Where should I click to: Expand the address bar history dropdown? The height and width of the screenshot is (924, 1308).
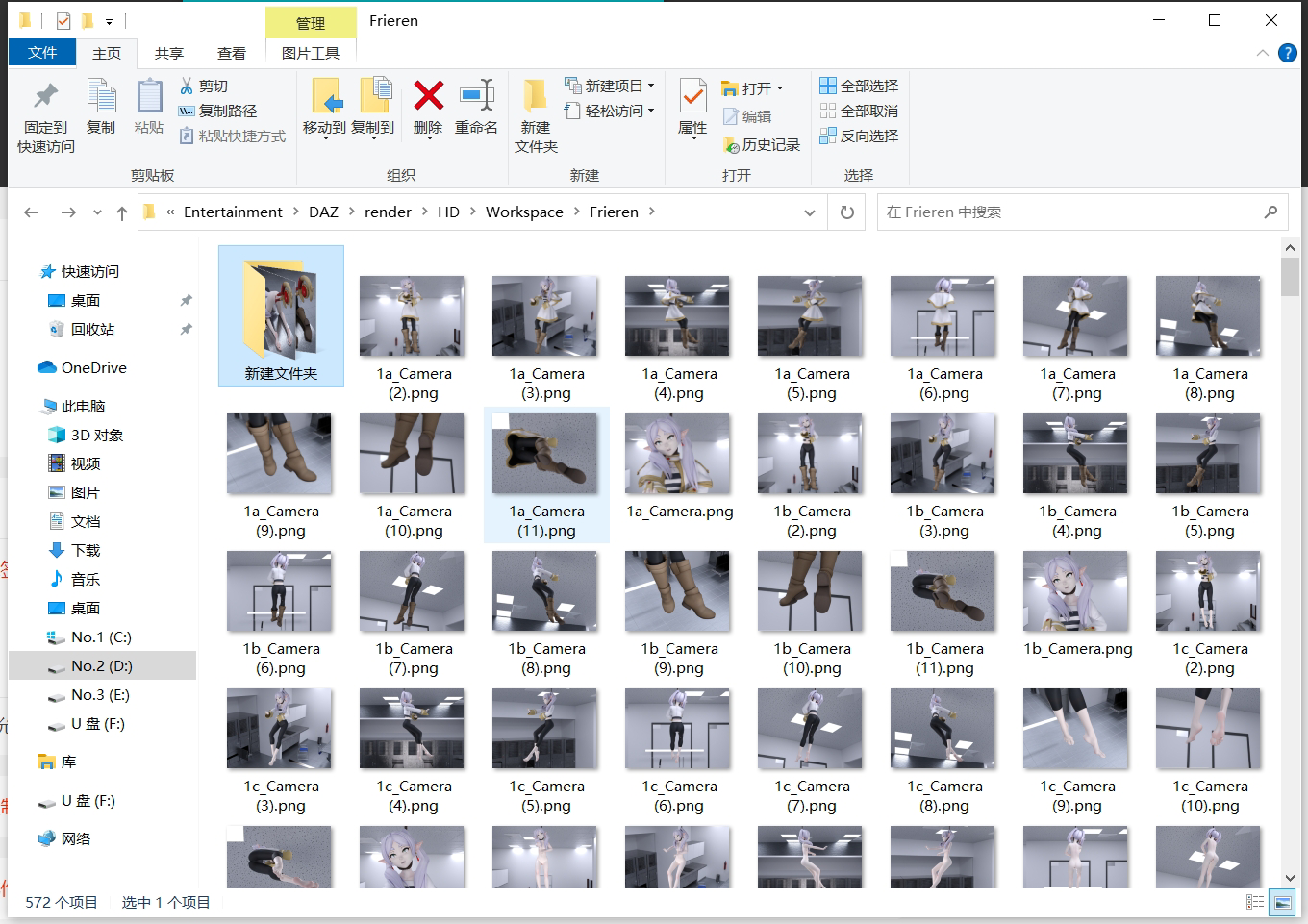810,212
